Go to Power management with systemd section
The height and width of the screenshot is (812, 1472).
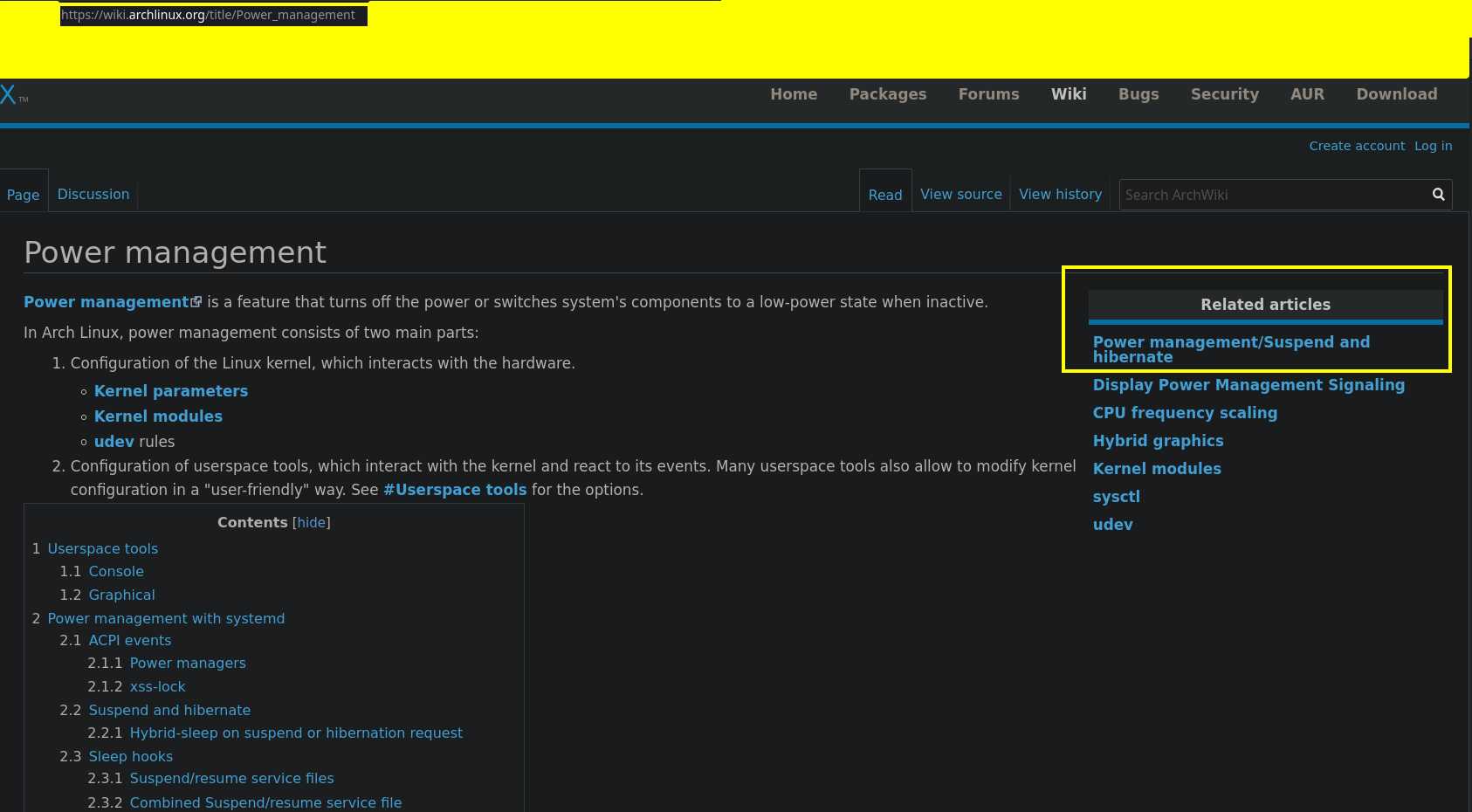[166, 618]
